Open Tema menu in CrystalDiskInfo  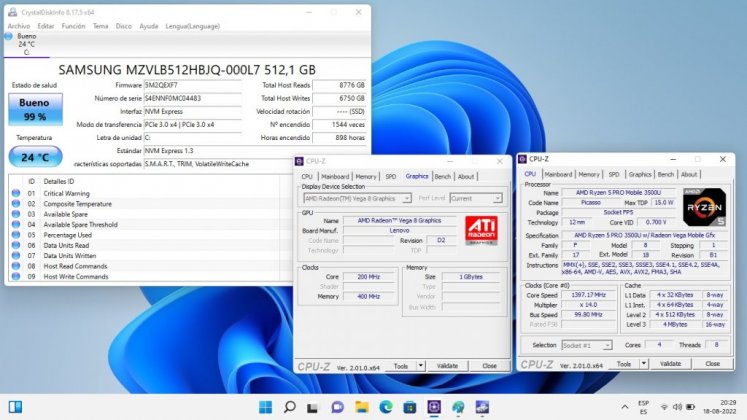pos(101,26)
